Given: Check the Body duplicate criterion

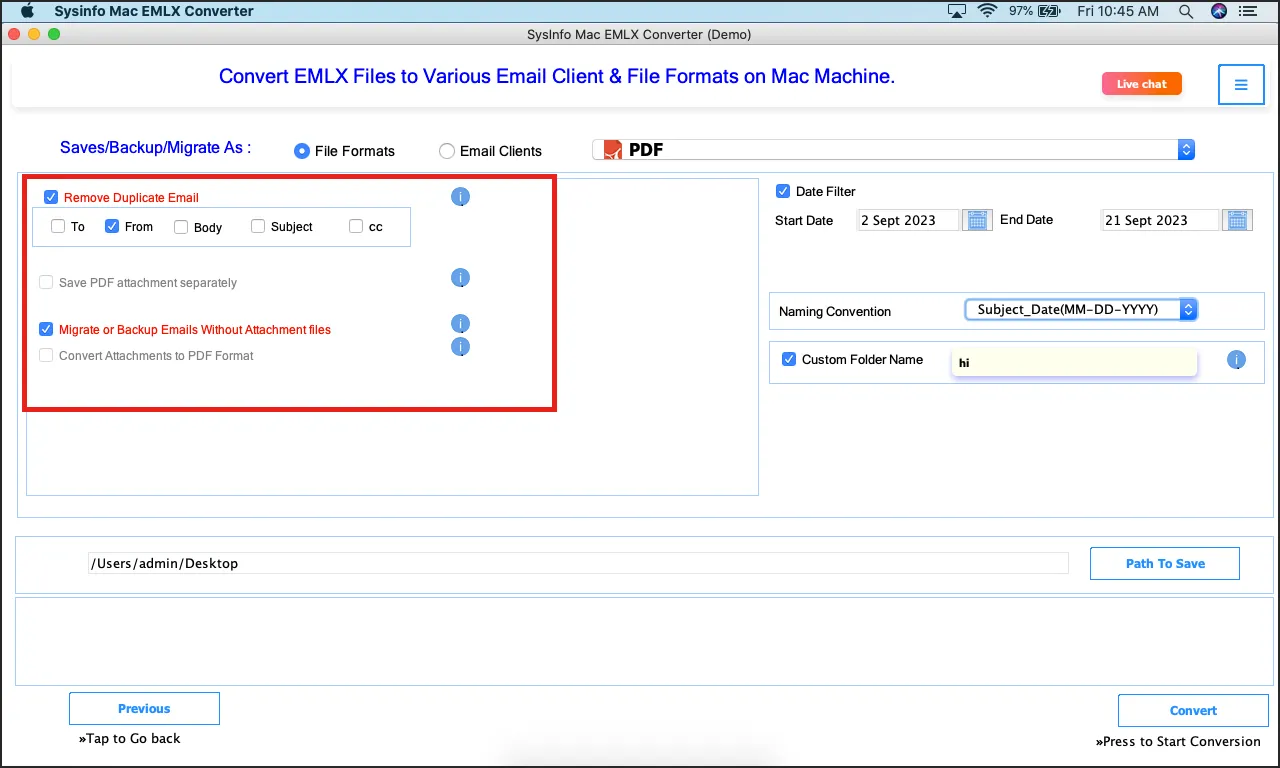Looking at the screenshot, I should 181,227.
